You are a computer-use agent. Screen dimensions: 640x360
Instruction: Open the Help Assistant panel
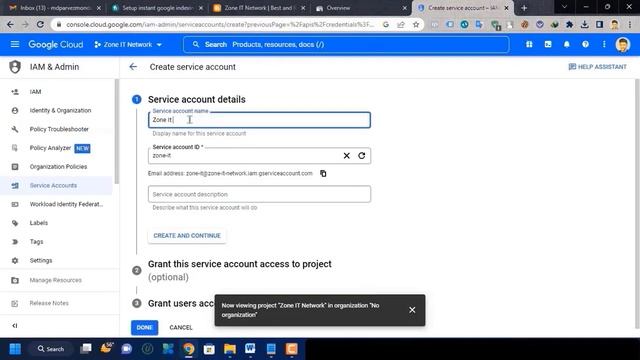(x=598, y=67)
